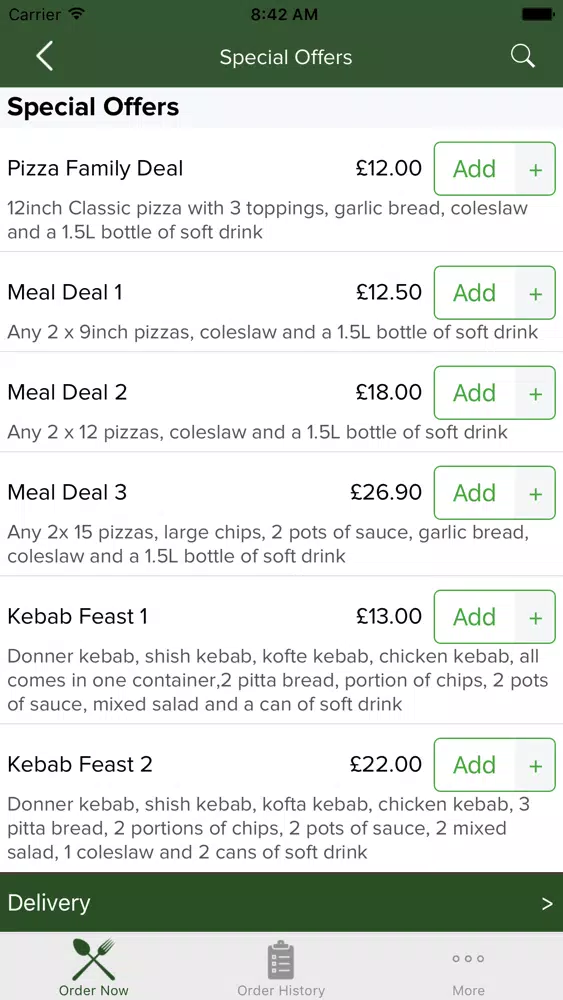The image size is (563, 1000).
Task: Add Pizza Family Deal to order
Action: pyautogui.click(x=474, y=169)
